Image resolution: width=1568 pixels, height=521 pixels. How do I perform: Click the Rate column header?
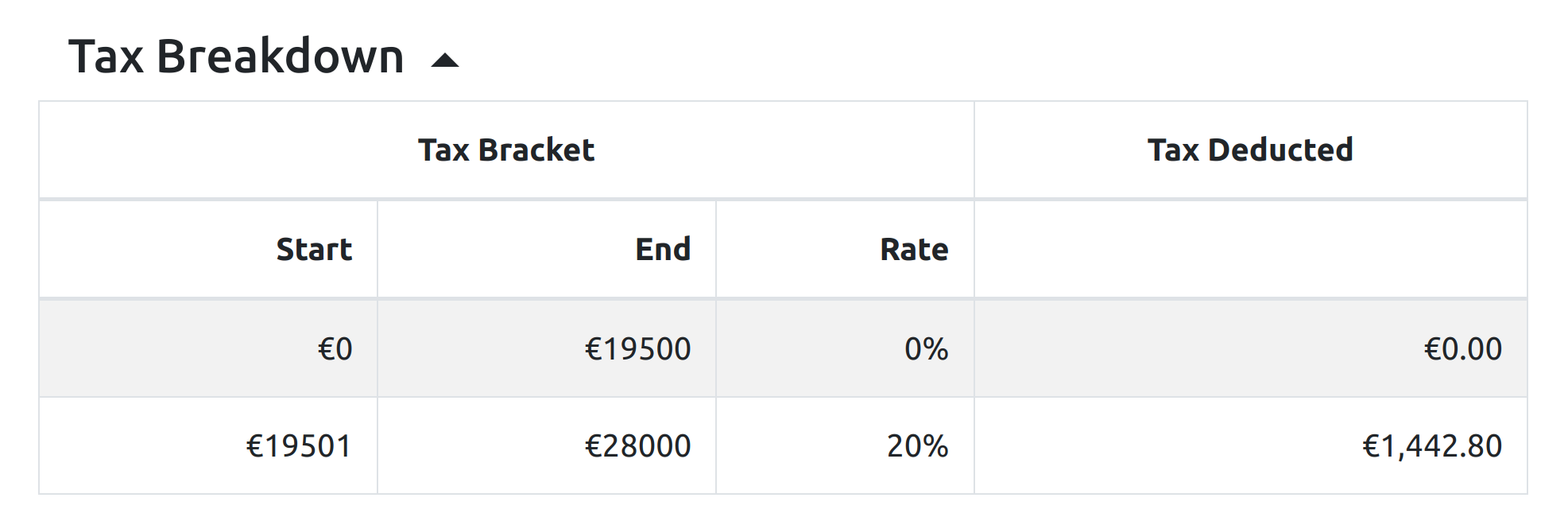(914, 250)
